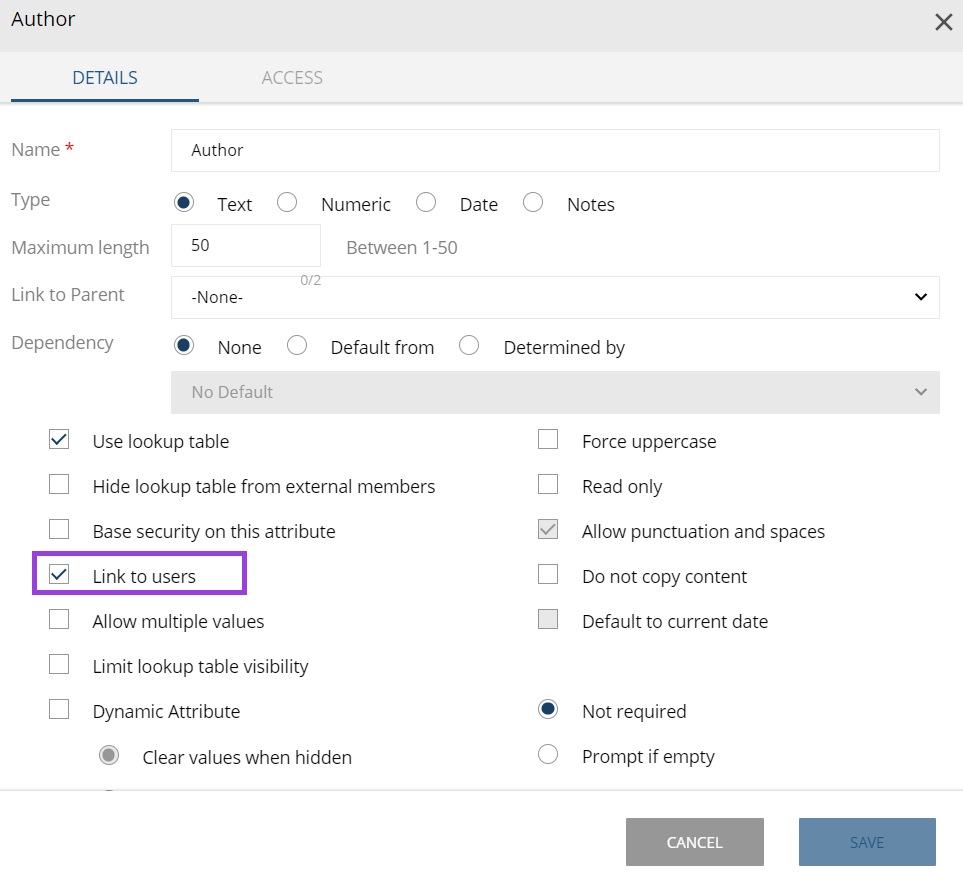Choose Determined by for Dependency
This screenshot has width=963, height=879.
[x=469, y=345]
